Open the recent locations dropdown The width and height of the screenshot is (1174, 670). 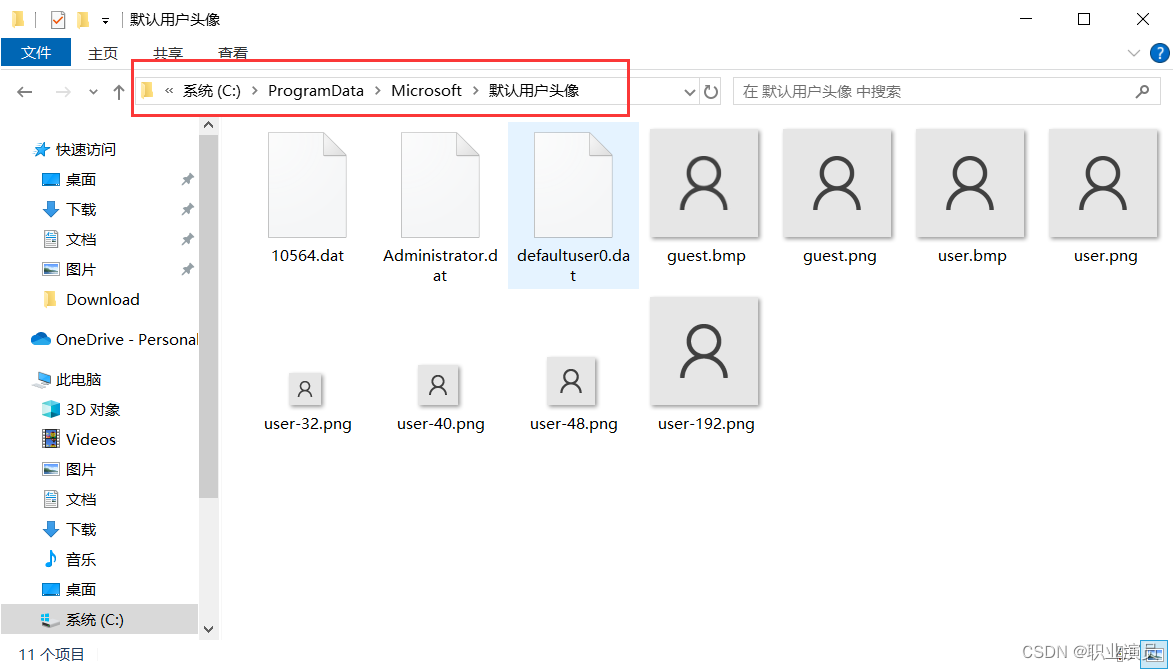(93, 92)
